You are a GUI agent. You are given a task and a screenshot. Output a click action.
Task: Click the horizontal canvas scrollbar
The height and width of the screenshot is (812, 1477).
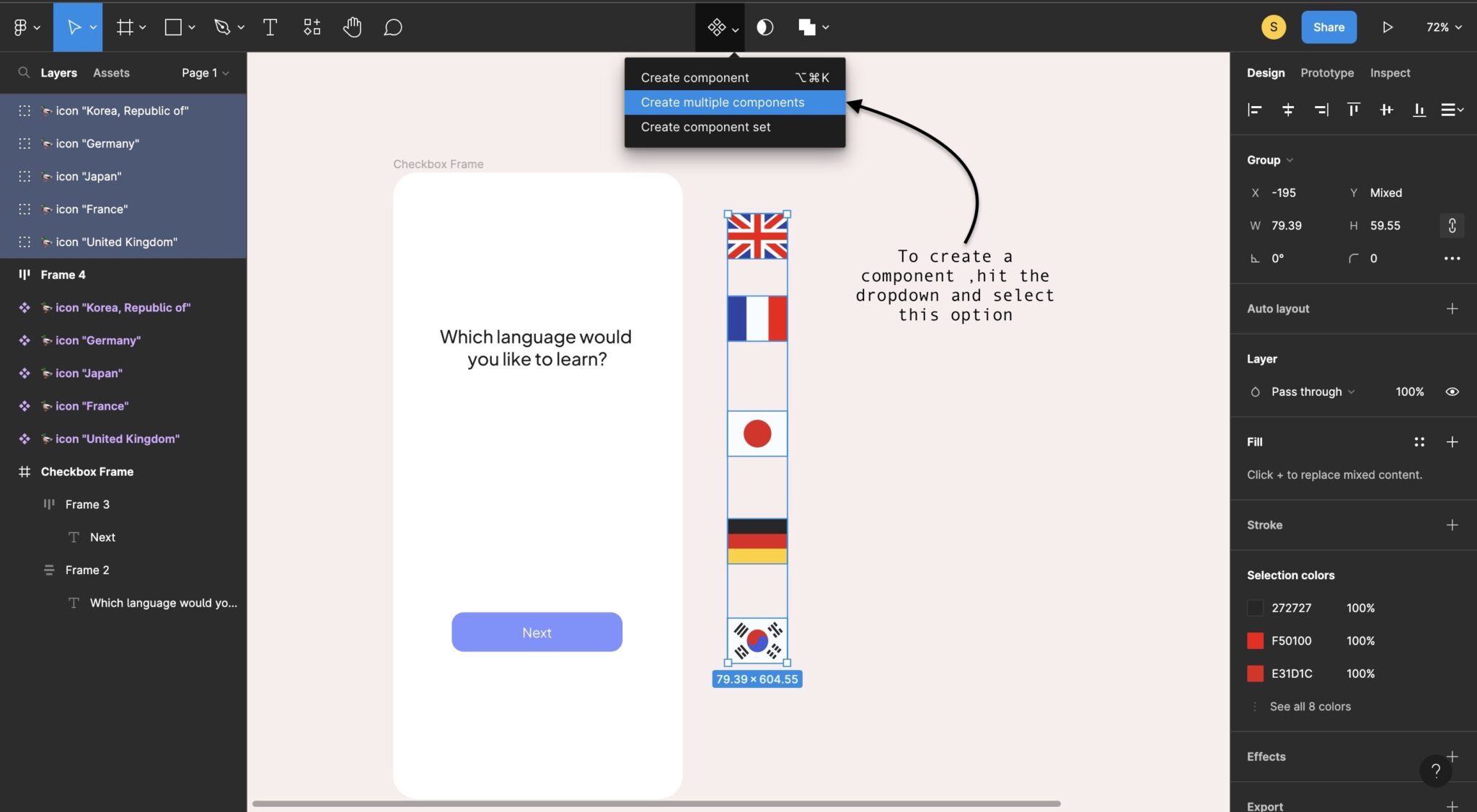(x=656, y=803)
